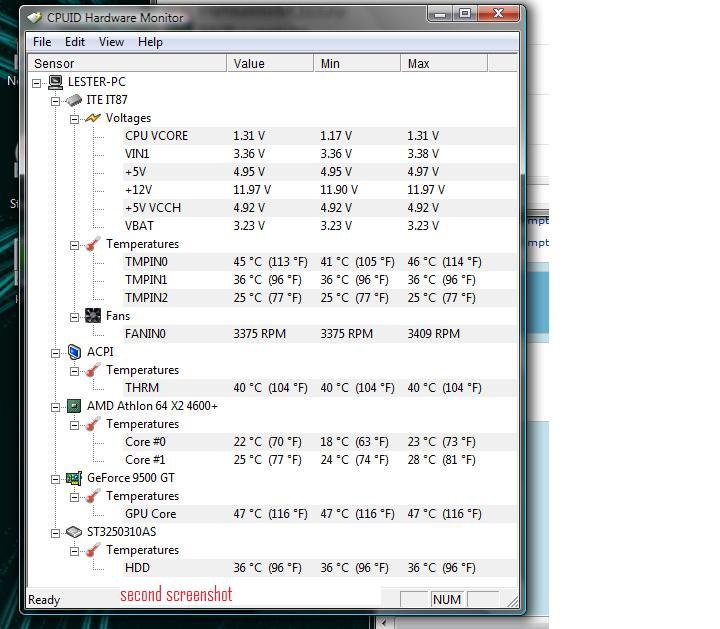This screenshot has height=629, width=720.
Task: Click the Sensor column header
Action: point(128,63)
